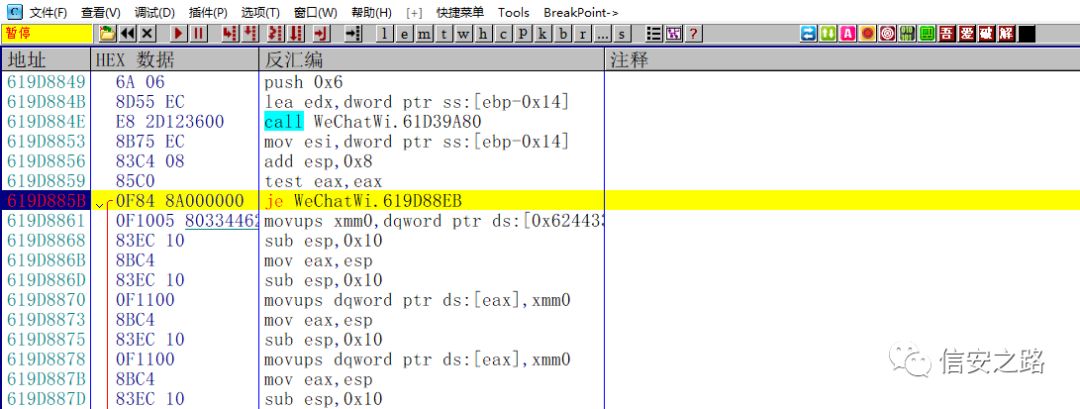Screen dimensions: 1080x409
Task: Open References window with 'r' button
Action: (583, 33)
